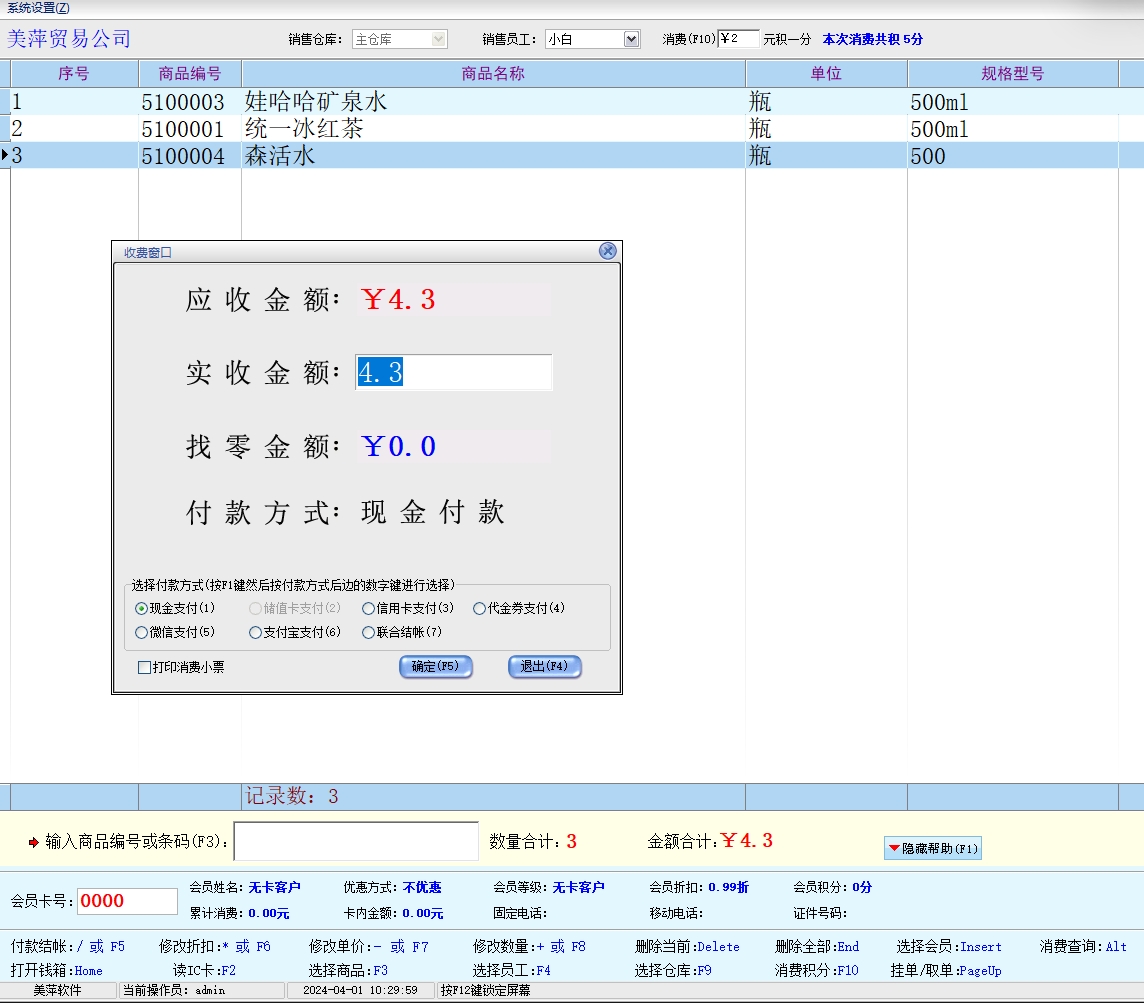The image size is (1144, 1003).
Task: Click the red arrow icon beside barcode input
Action: (33, 842)
